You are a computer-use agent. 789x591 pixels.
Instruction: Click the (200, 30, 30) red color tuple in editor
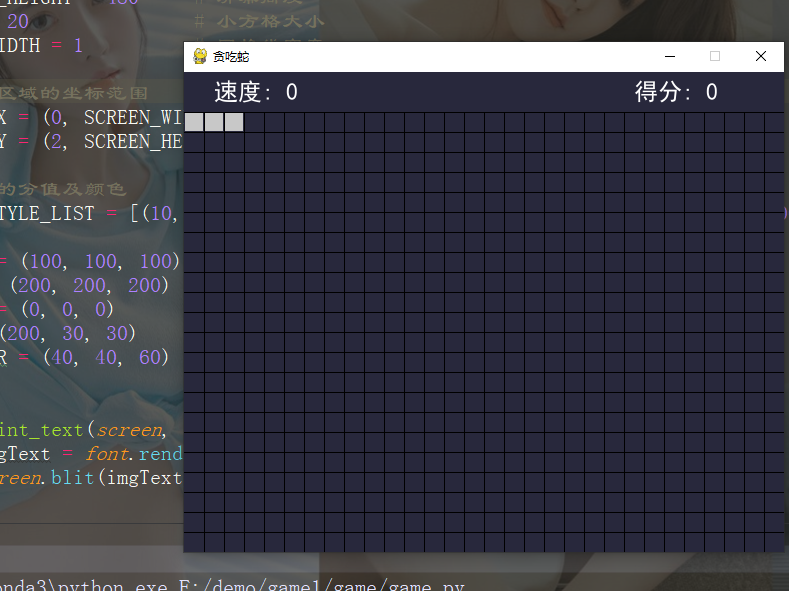[x=67, y=333]
